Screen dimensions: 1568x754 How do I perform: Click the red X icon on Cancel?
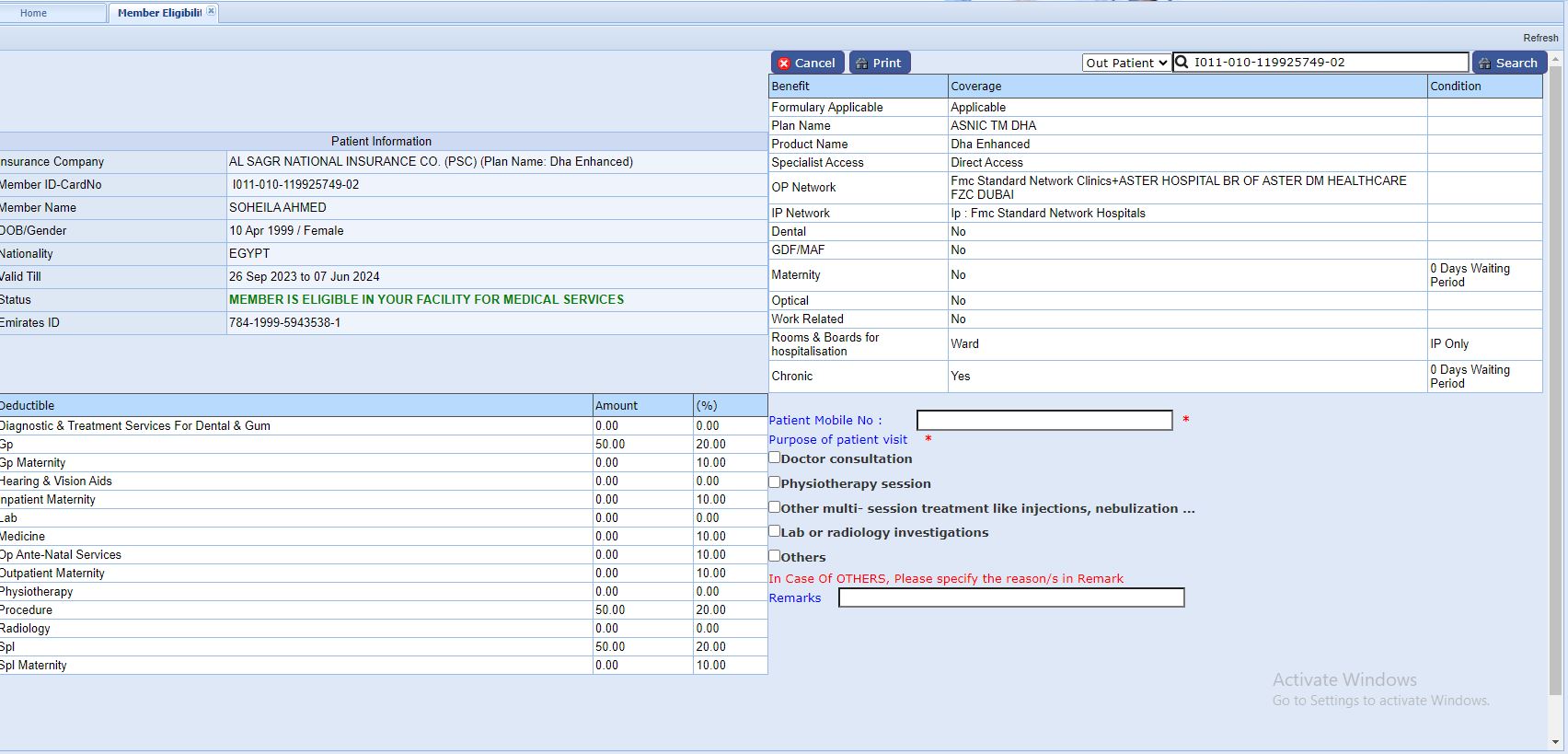click(x=784, y=64)
